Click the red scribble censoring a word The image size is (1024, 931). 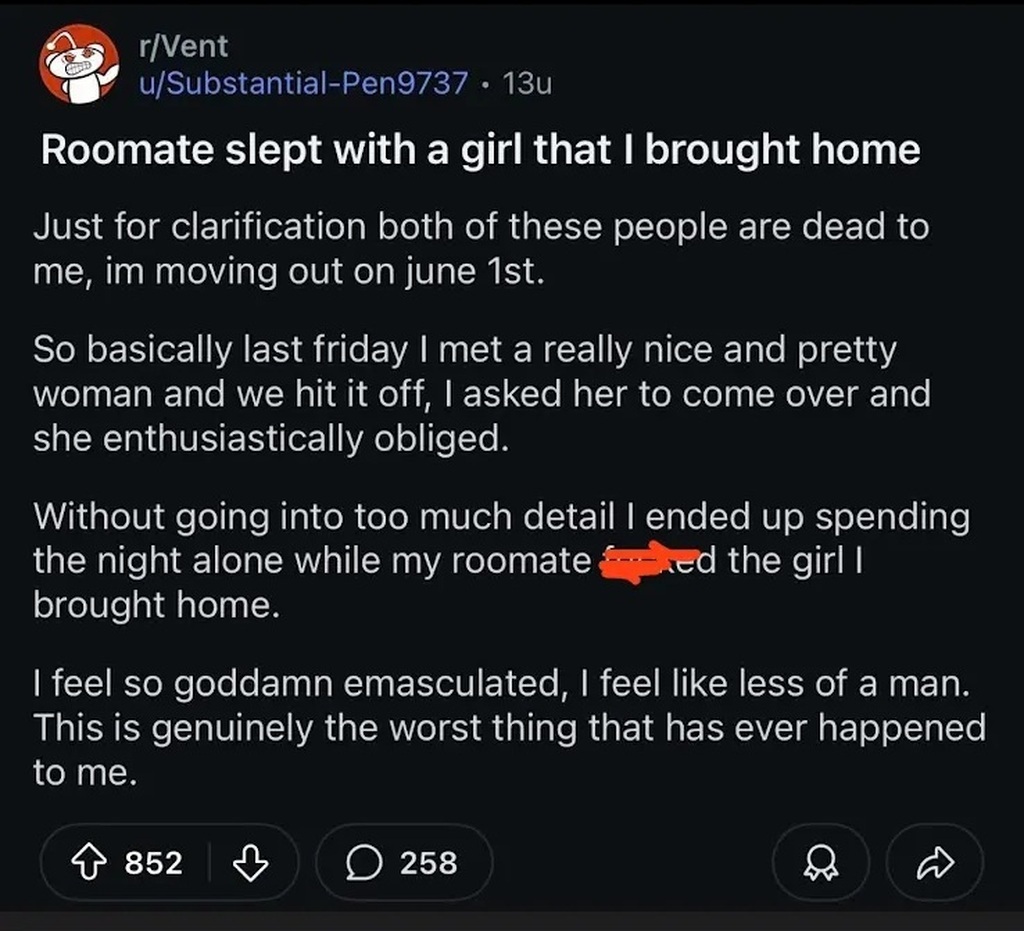648,560
